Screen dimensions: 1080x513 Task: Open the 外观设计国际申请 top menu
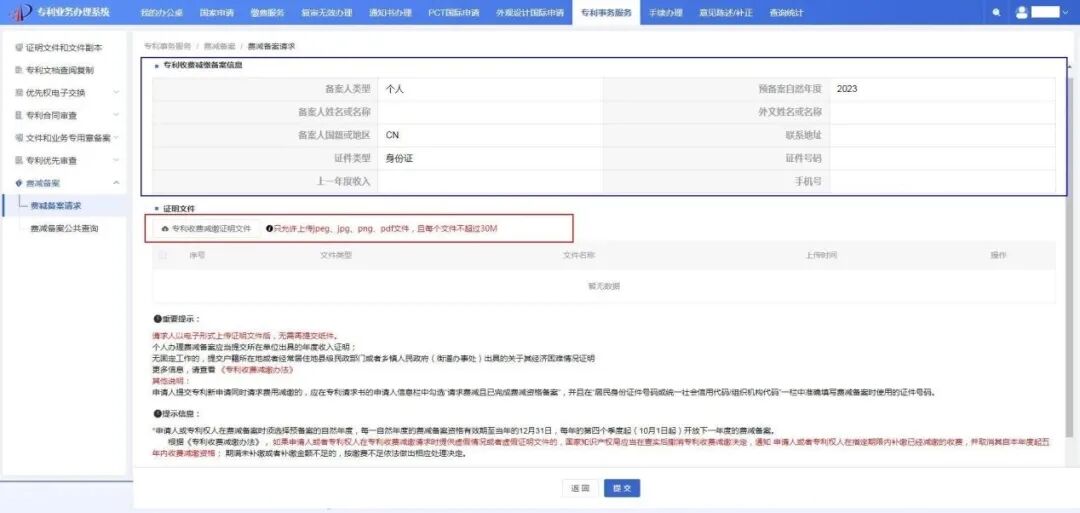pyautogui.click(x=529, y=12)
